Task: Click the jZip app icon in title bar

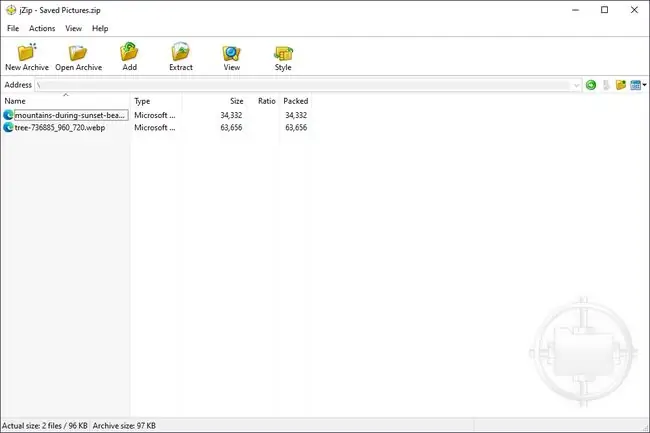Action: 11,10
